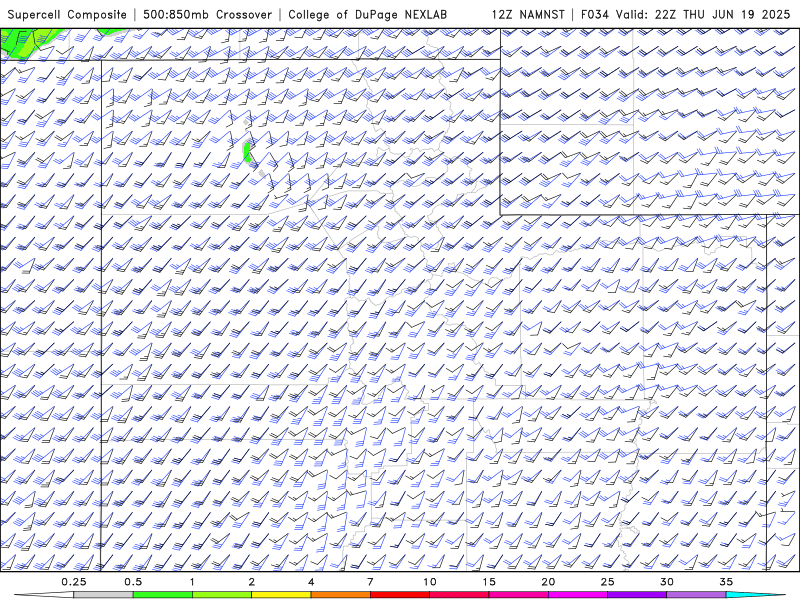Click the purple 25–30 legend swatch
Image resolution: width=800 pixels, height=600 pixels.
[637, 595]
